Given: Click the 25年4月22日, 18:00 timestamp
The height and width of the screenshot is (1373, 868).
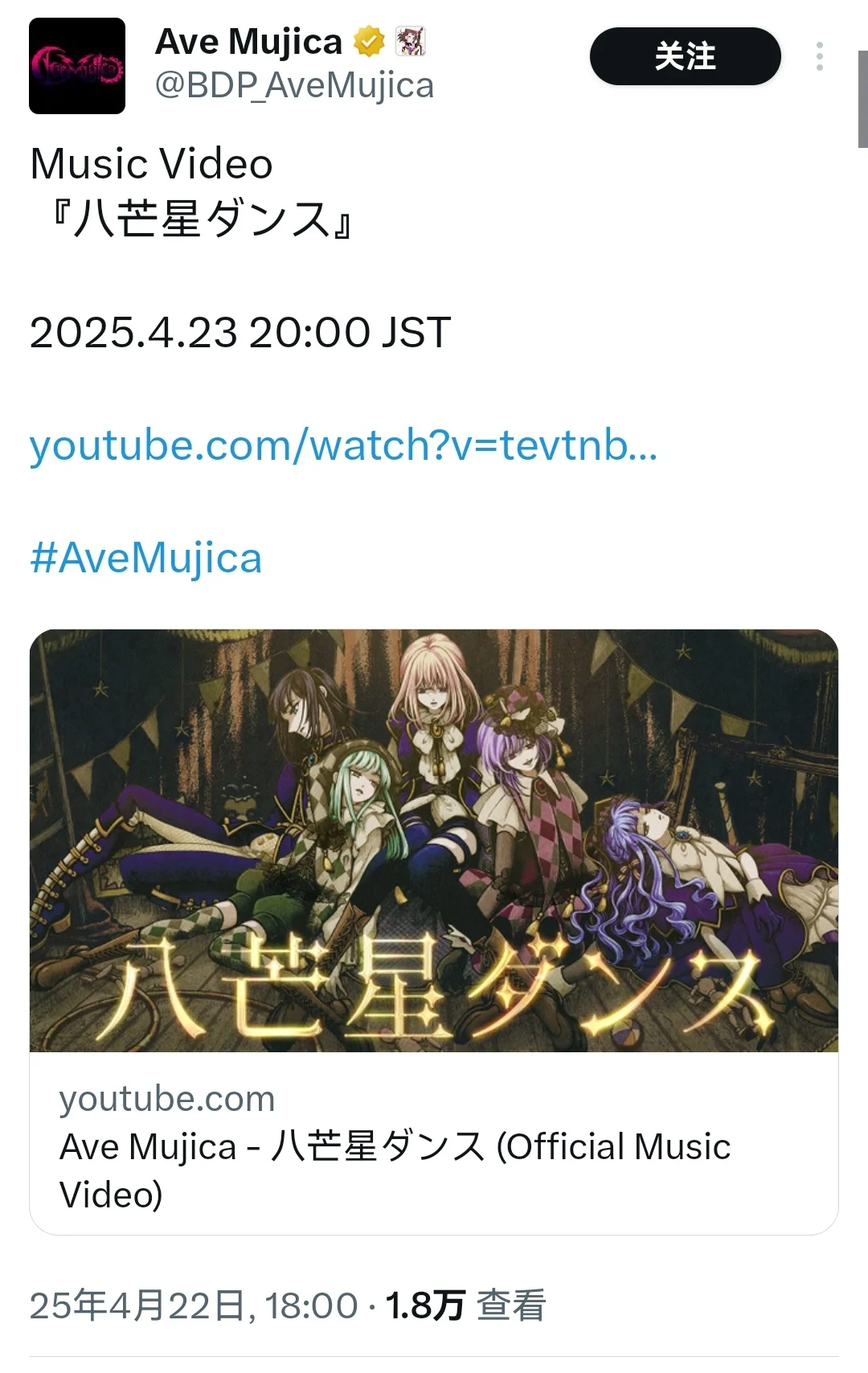Looking at the screenshot, I should [x=194, y=1305].
